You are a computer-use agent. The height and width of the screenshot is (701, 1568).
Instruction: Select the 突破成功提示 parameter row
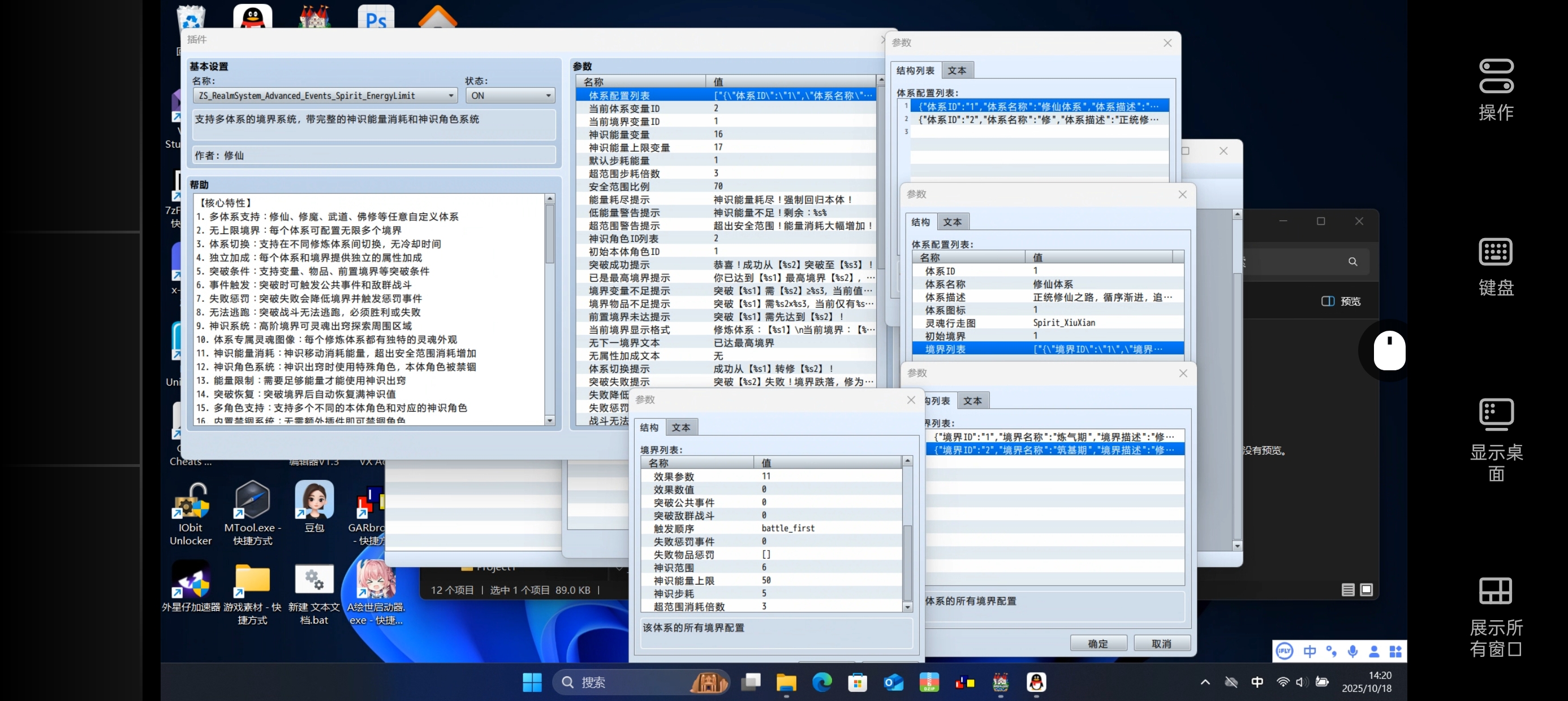point(726,265)
